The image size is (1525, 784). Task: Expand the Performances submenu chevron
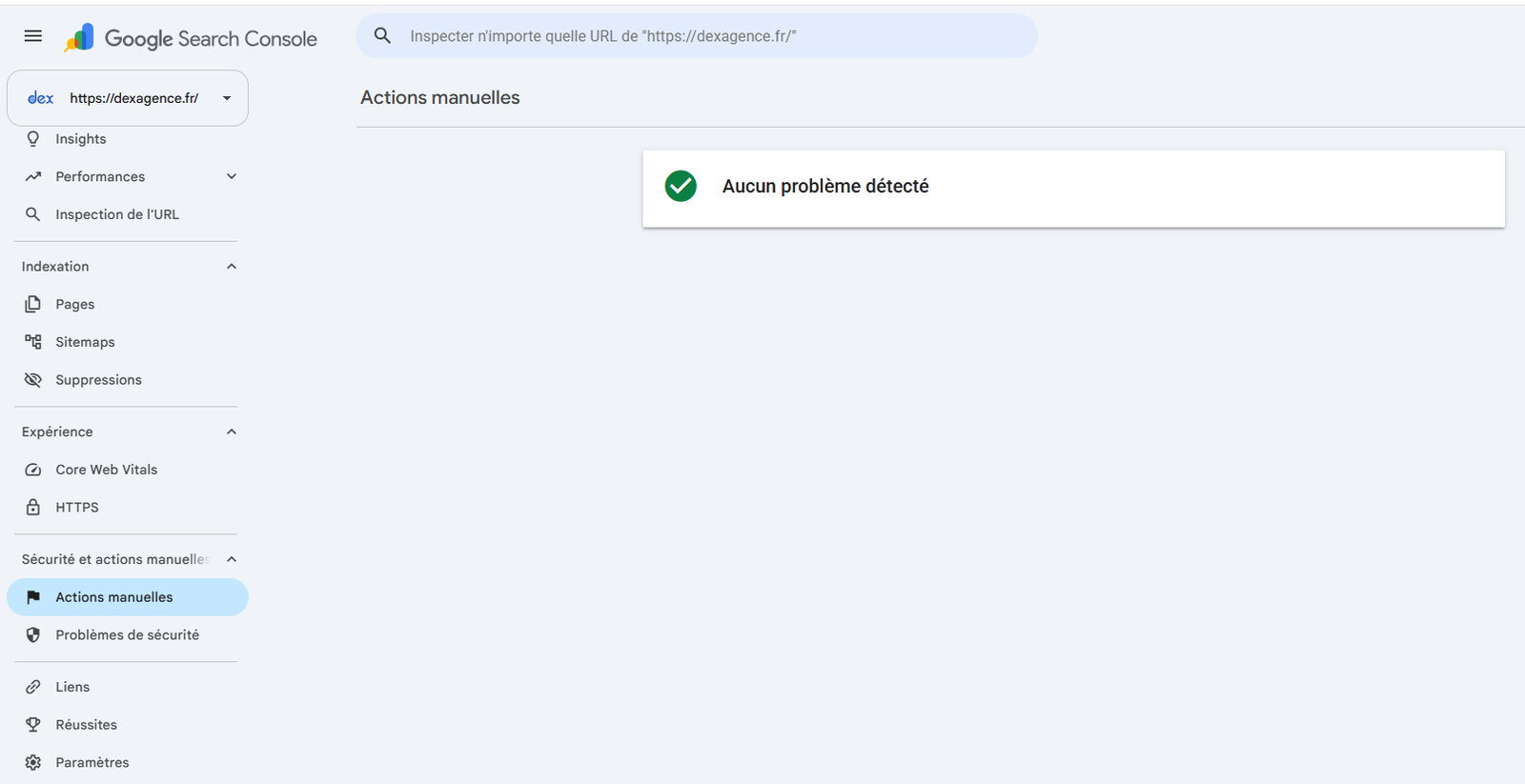tap(232, 176)
